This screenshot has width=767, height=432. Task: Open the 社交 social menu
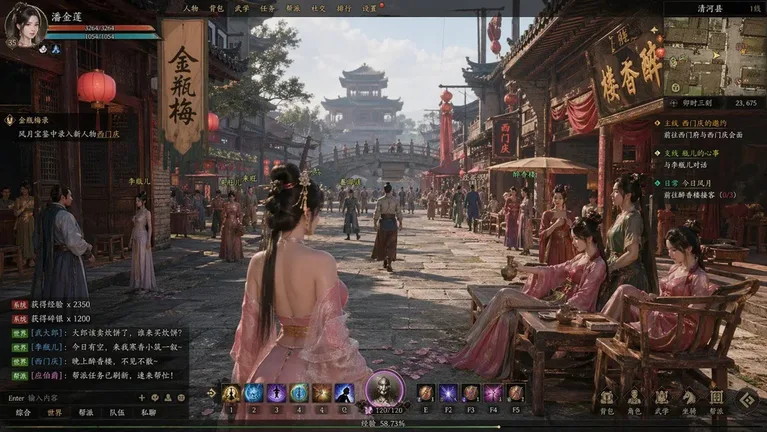click(x=318, y=8)
